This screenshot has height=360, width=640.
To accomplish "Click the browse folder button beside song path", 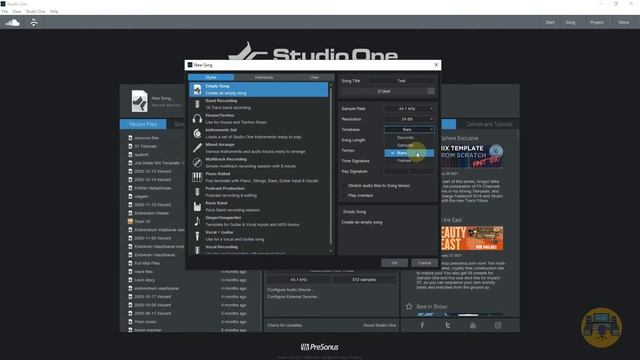I will (x=431, y=91).
